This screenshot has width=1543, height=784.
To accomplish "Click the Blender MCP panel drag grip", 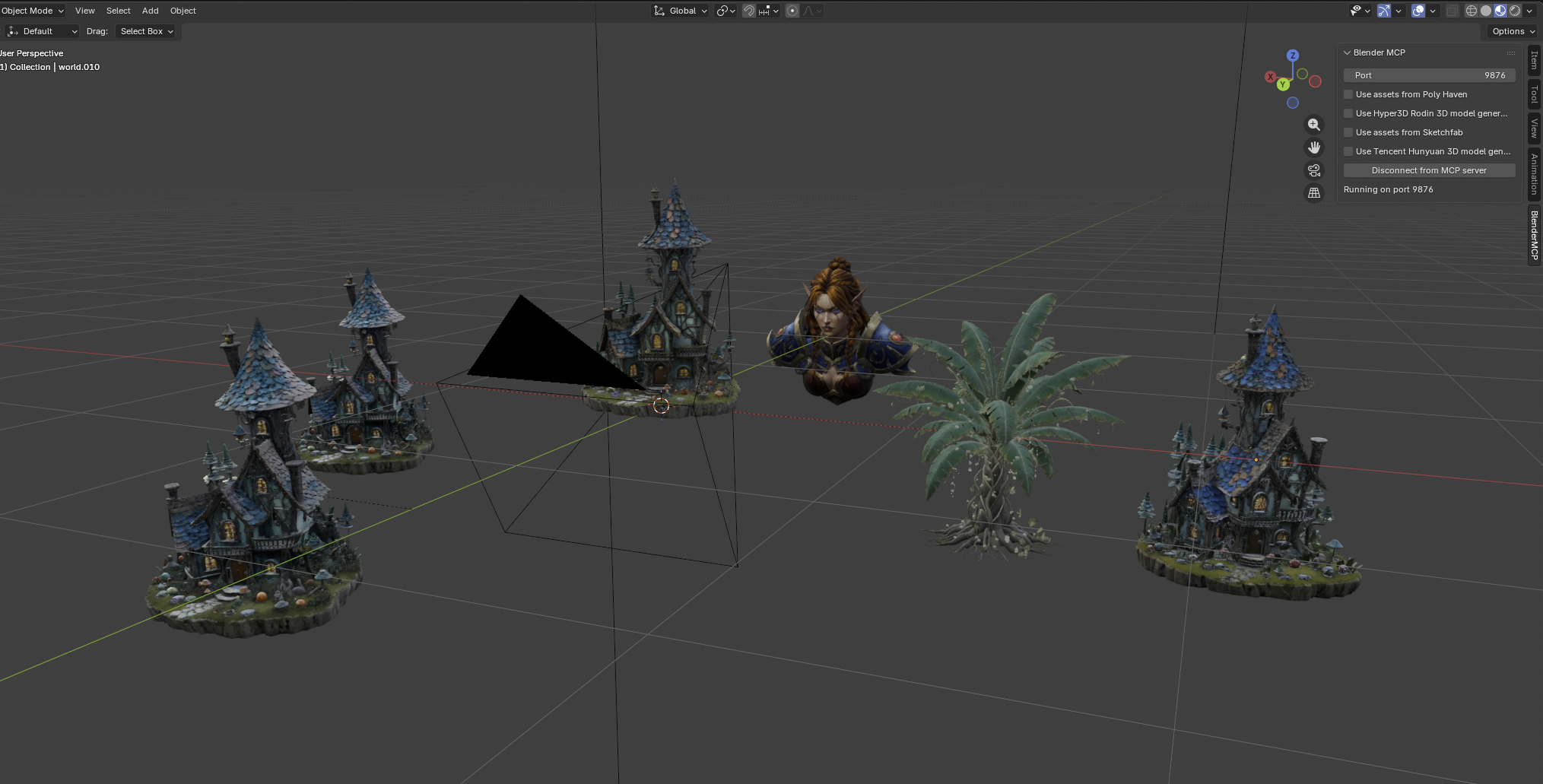I will click(1510, 52).
